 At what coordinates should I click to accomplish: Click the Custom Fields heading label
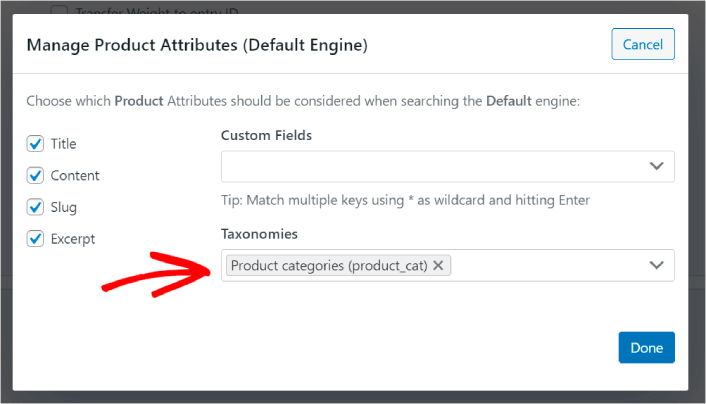click(x=266, y=135)
